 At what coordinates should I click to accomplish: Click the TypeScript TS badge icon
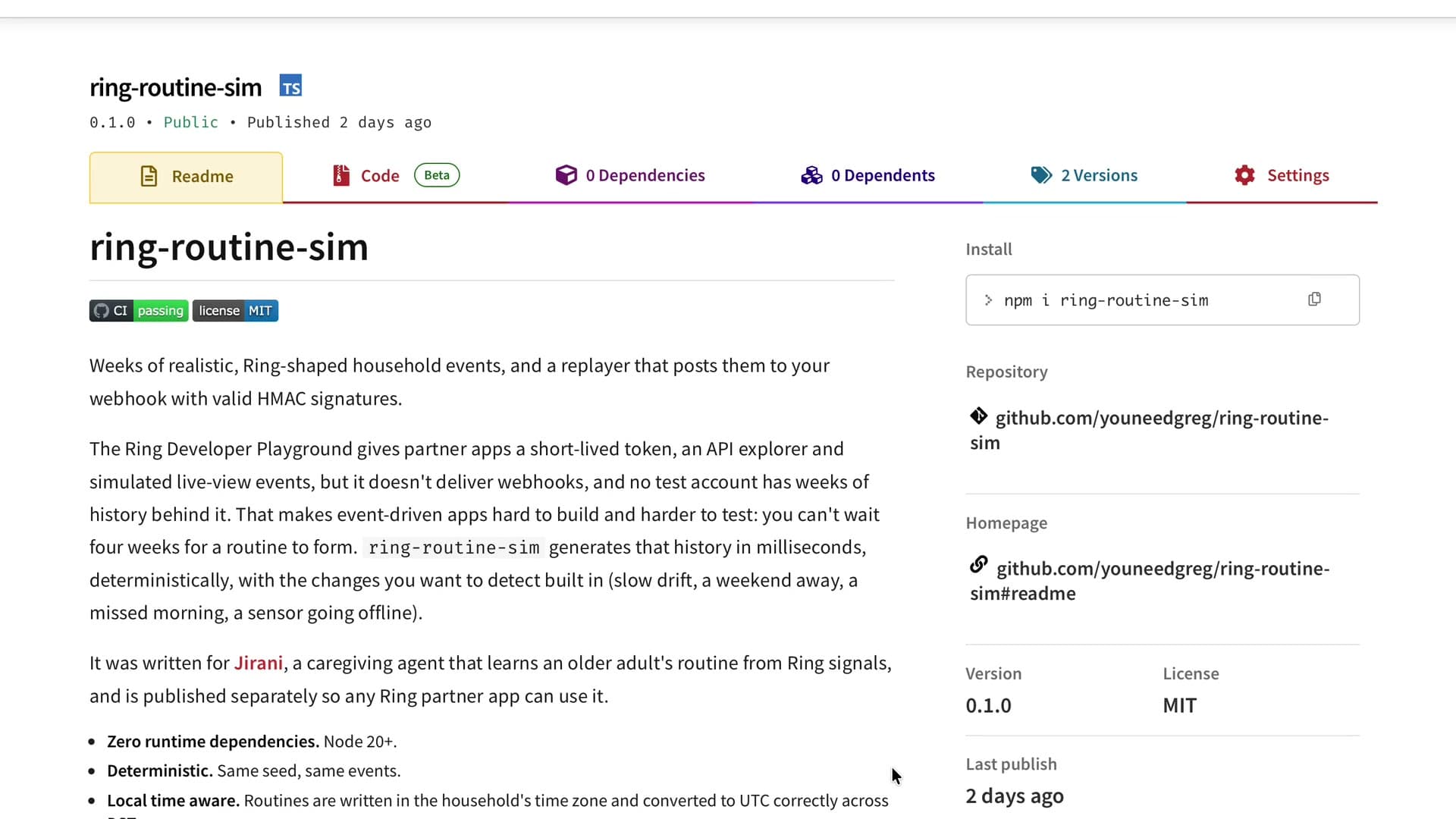290,86
